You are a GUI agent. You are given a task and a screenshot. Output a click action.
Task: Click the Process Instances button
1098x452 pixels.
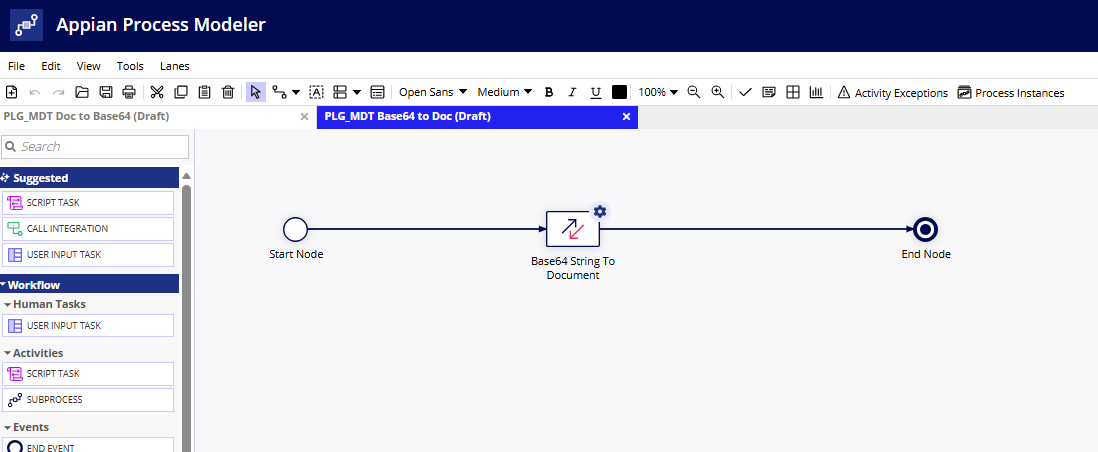coord(1010,93)
